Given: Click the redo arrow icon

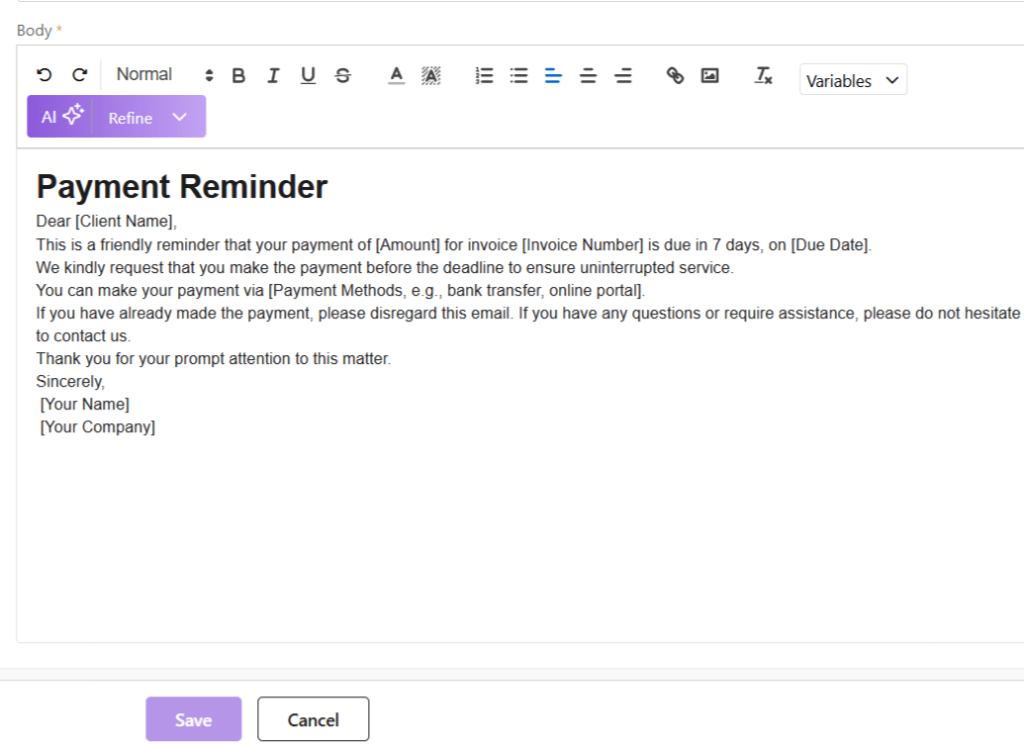Looking at the screenshot, I should (x=80, y=75).
